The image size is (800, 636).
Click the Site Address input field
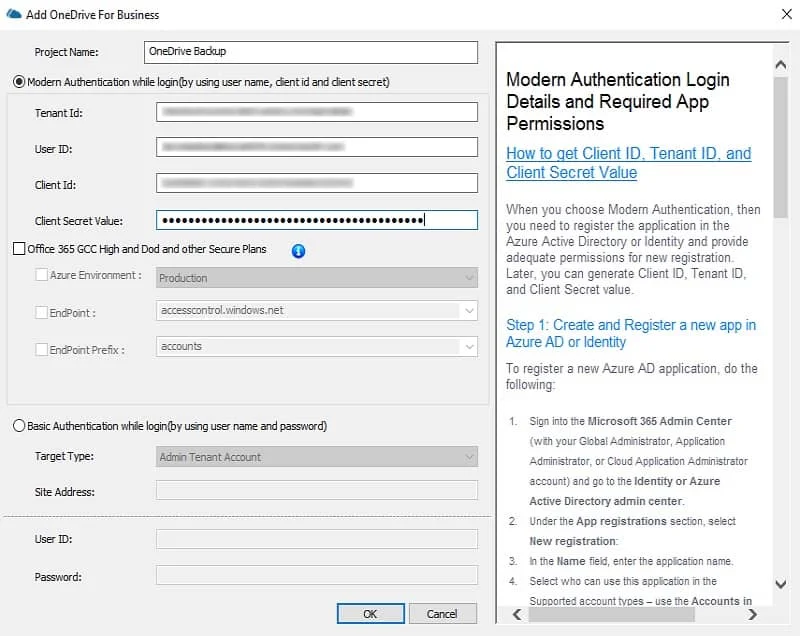[317, 491]
